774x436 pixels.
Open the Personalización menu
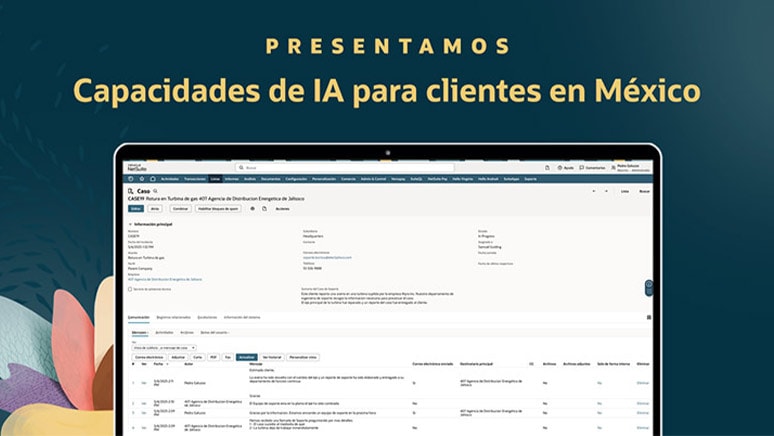(324, 179)
